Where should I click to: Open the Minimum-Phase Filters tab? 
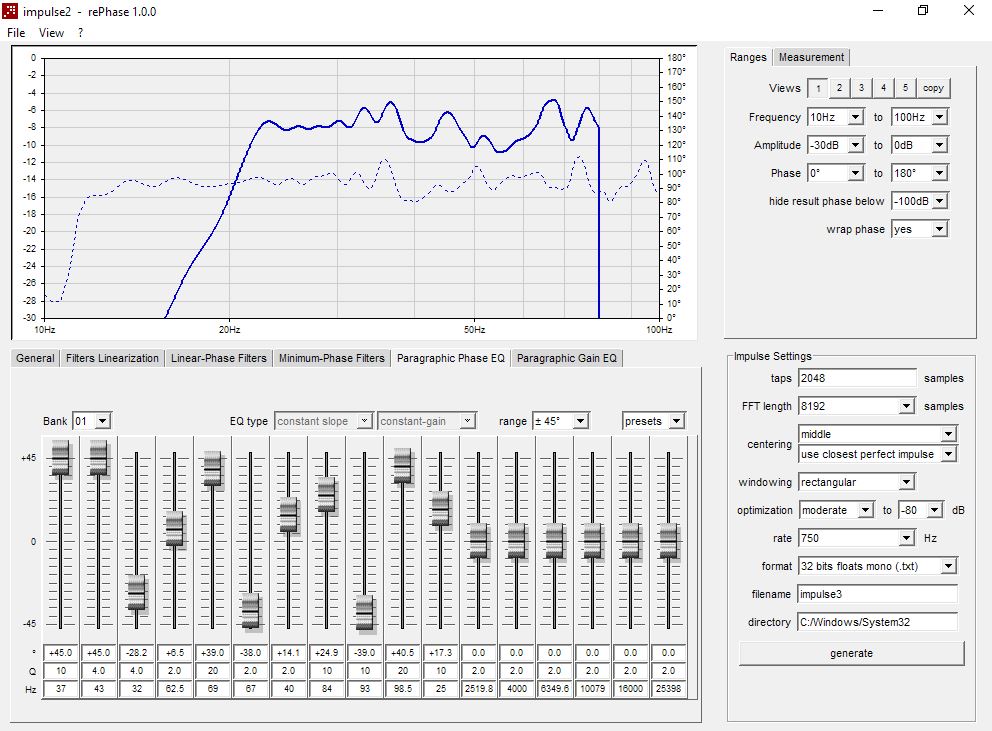(x=332, y=358)
